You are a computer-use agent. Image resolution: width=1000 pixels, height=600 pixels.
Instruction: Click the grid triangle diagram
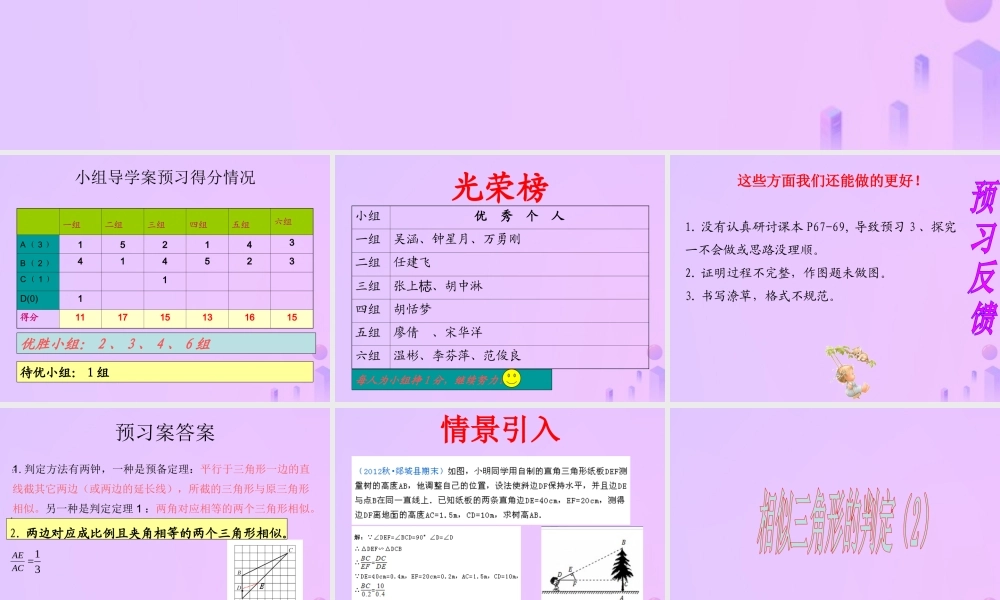pyautogui.click(x=265, y=572)
